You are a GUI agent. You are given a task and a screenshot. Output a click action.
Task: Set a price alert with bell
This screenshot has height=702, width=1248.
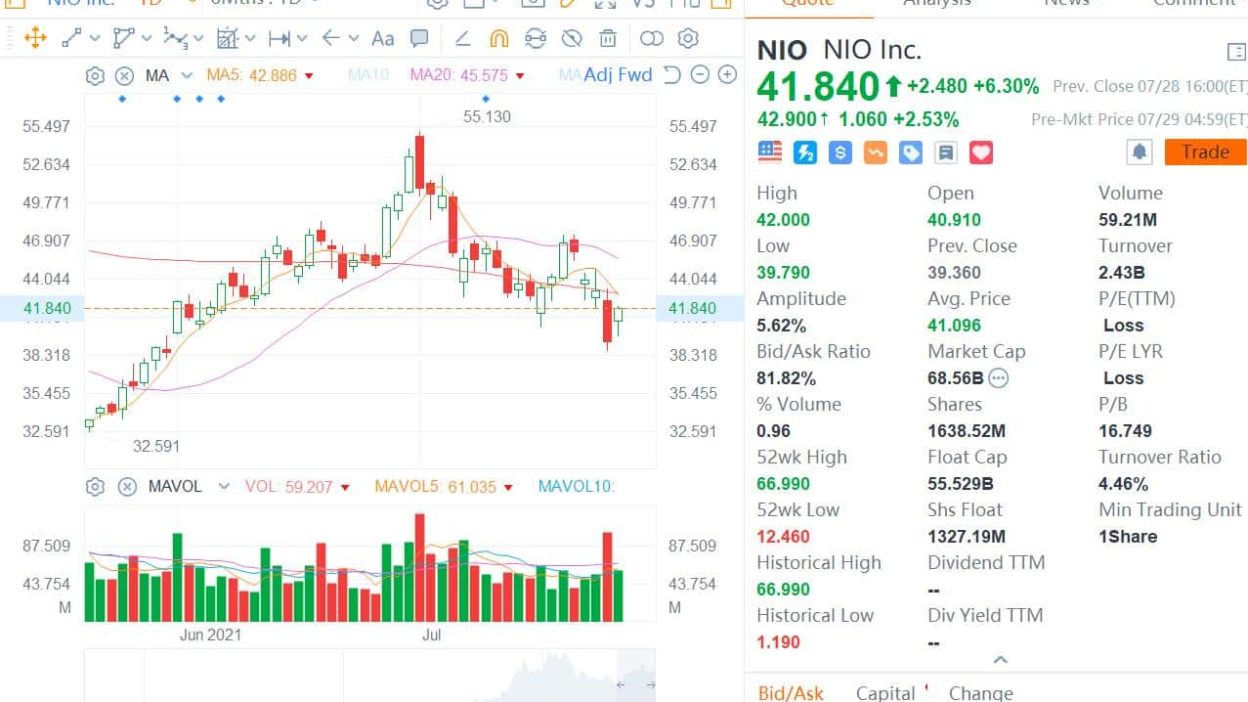coord(1140,152)
